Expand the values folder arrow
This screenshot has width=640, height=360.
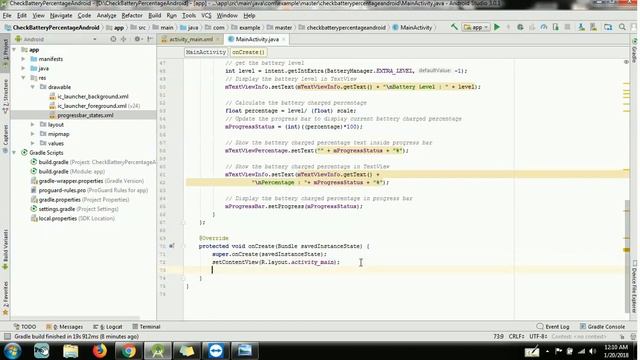click(33, 143)
